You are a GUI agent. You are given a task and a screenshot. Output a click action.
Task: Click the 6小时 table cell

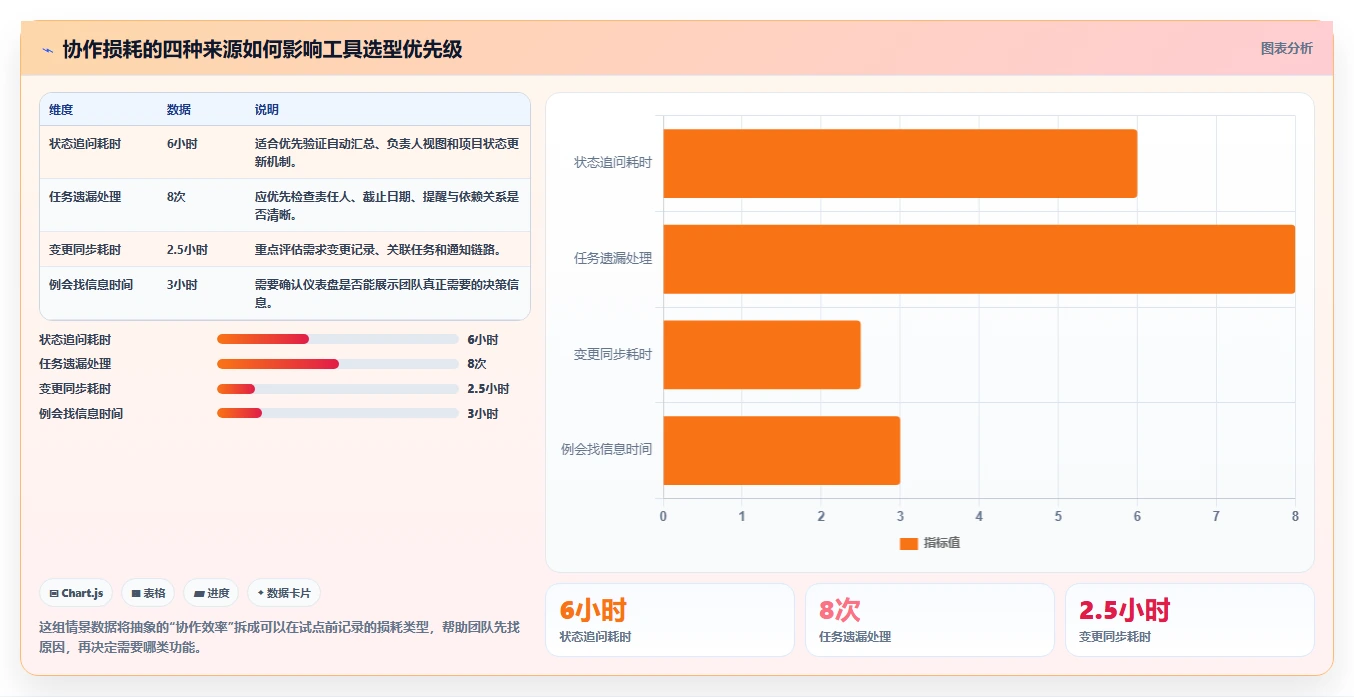click(x=182, y=144)
